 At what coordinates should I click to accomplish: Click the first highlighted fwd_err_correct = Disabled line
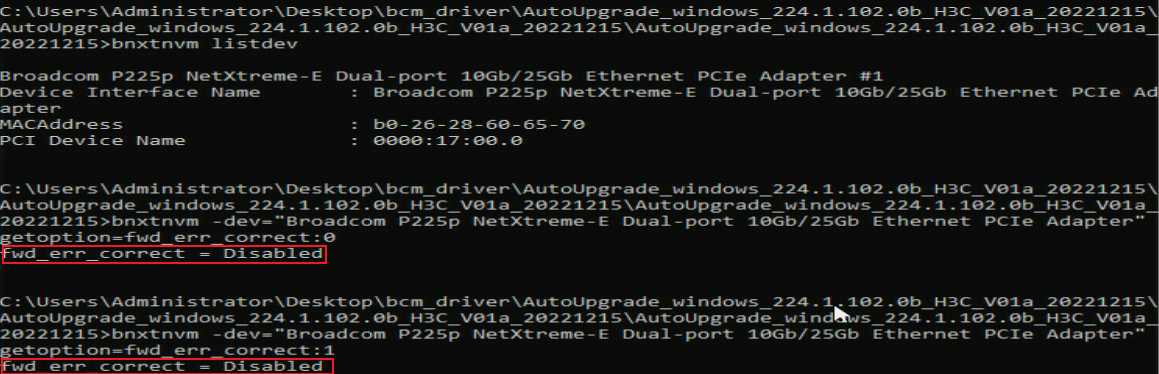point(163,254)
